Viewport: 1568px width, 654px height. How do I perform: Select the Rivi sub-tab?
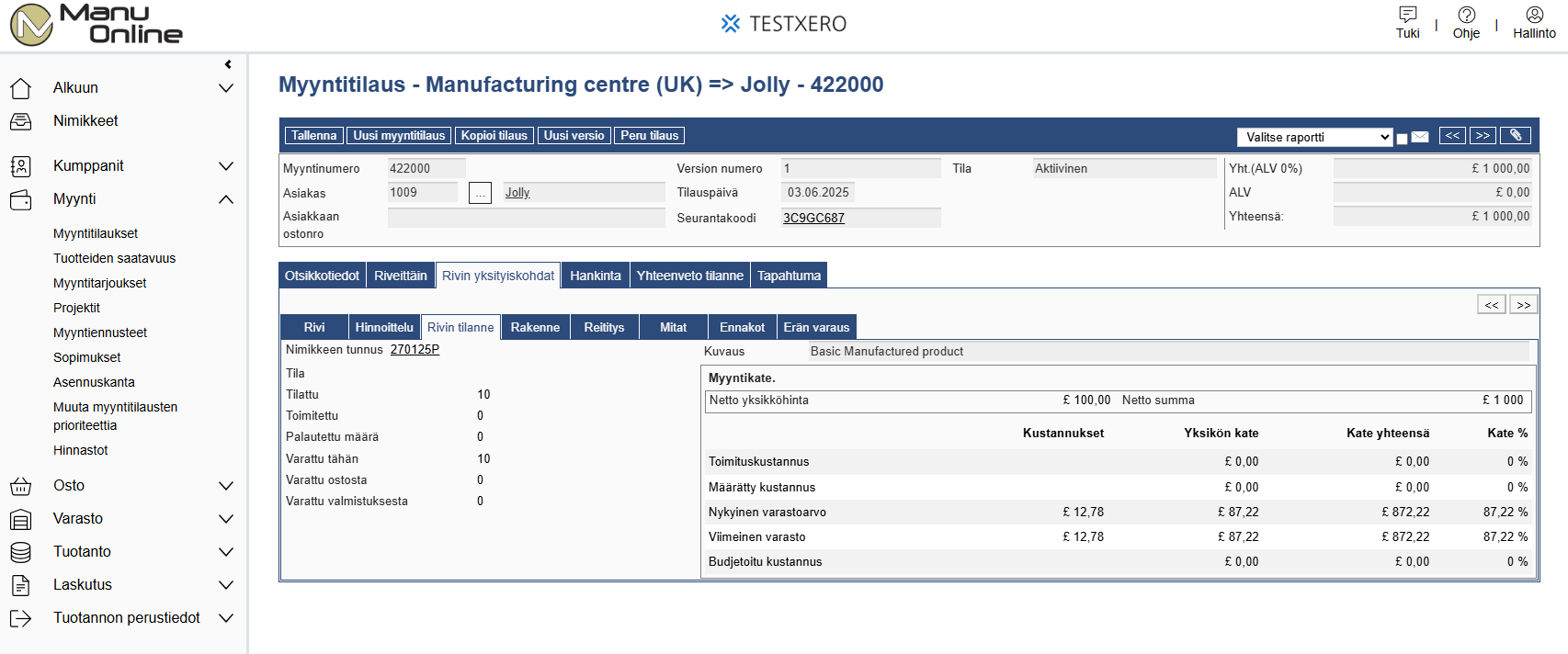click(x=314, y=327)
